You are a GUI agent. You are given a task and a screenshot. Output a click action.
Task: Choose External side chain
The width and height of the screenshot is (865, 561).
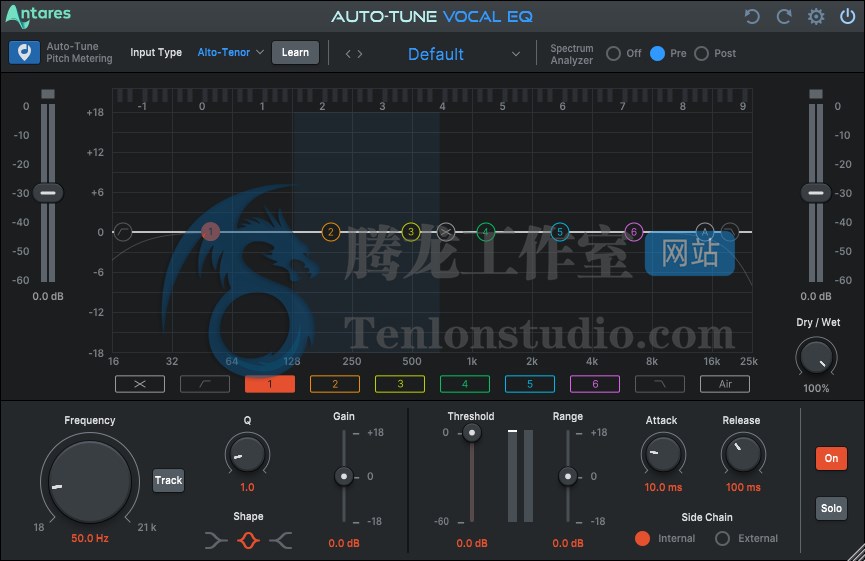click(x=722, y=538)
